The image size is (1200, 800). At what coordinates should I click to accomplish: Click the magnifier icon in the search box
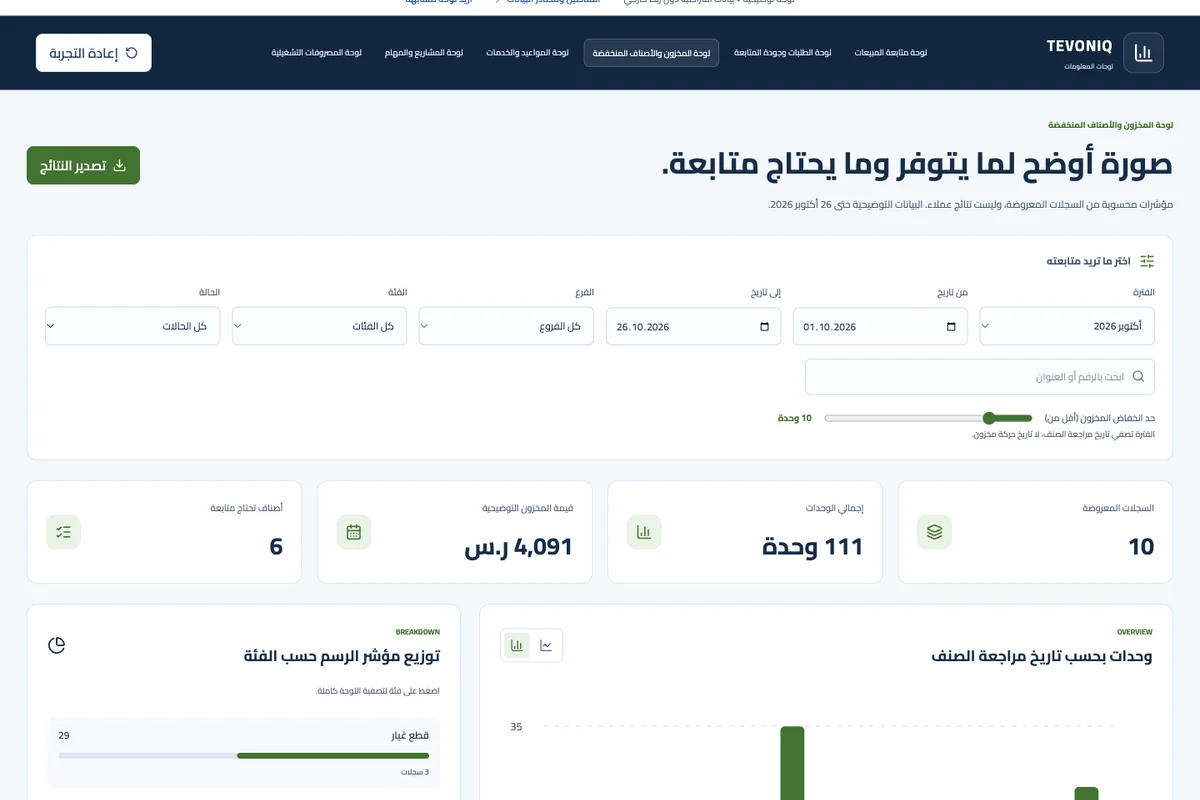(1138, 377)
